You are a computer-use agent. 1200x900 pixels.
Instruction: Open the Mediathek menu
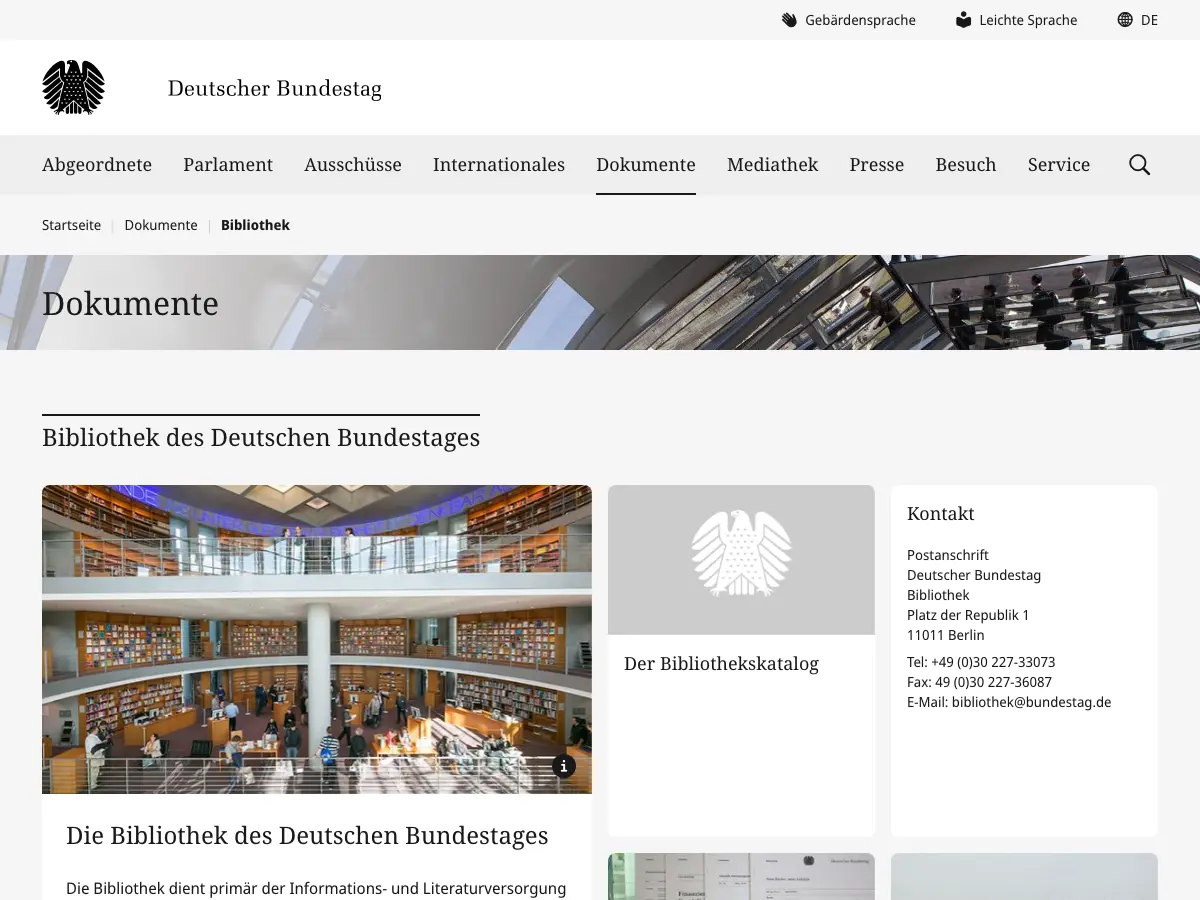click(x=772, y=165)
